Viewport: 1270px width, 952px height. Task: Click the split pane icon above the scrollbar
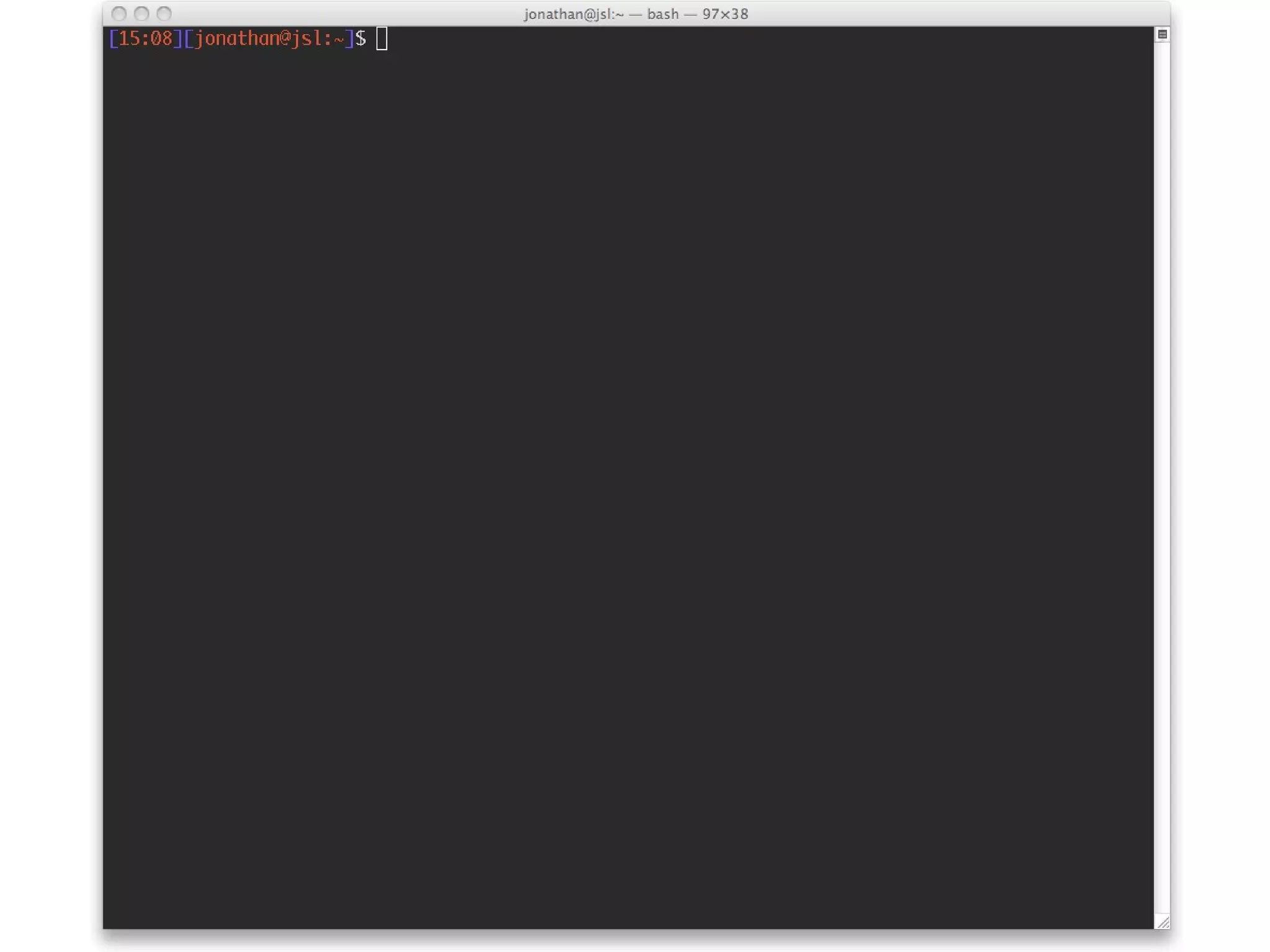click(1162, 35)
